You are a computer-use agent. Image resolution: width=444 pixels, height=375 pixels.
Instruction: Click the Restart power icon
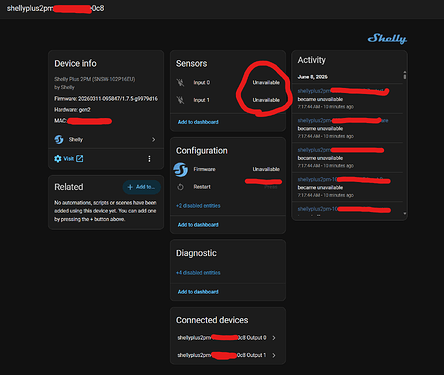[x=180, y=187]
